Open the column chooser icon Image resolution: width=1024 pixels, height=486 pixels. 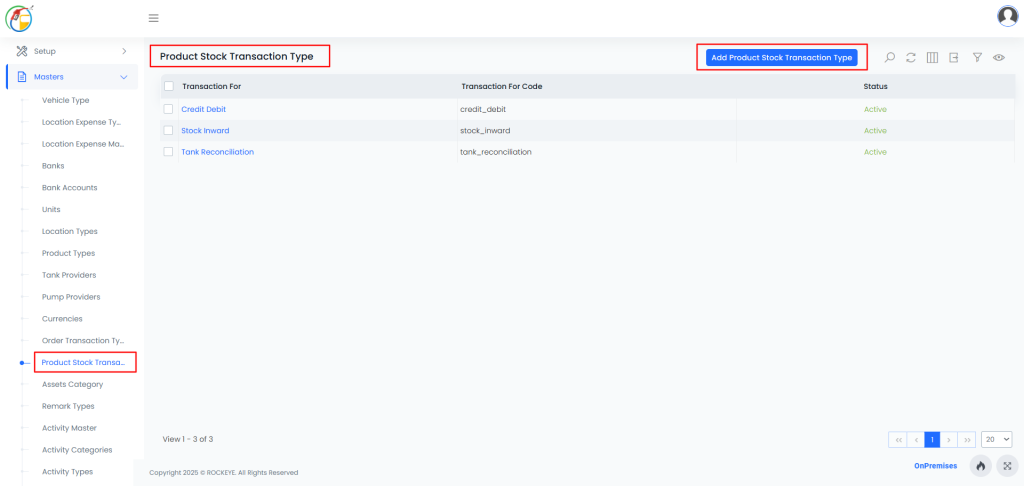[932, 58]
